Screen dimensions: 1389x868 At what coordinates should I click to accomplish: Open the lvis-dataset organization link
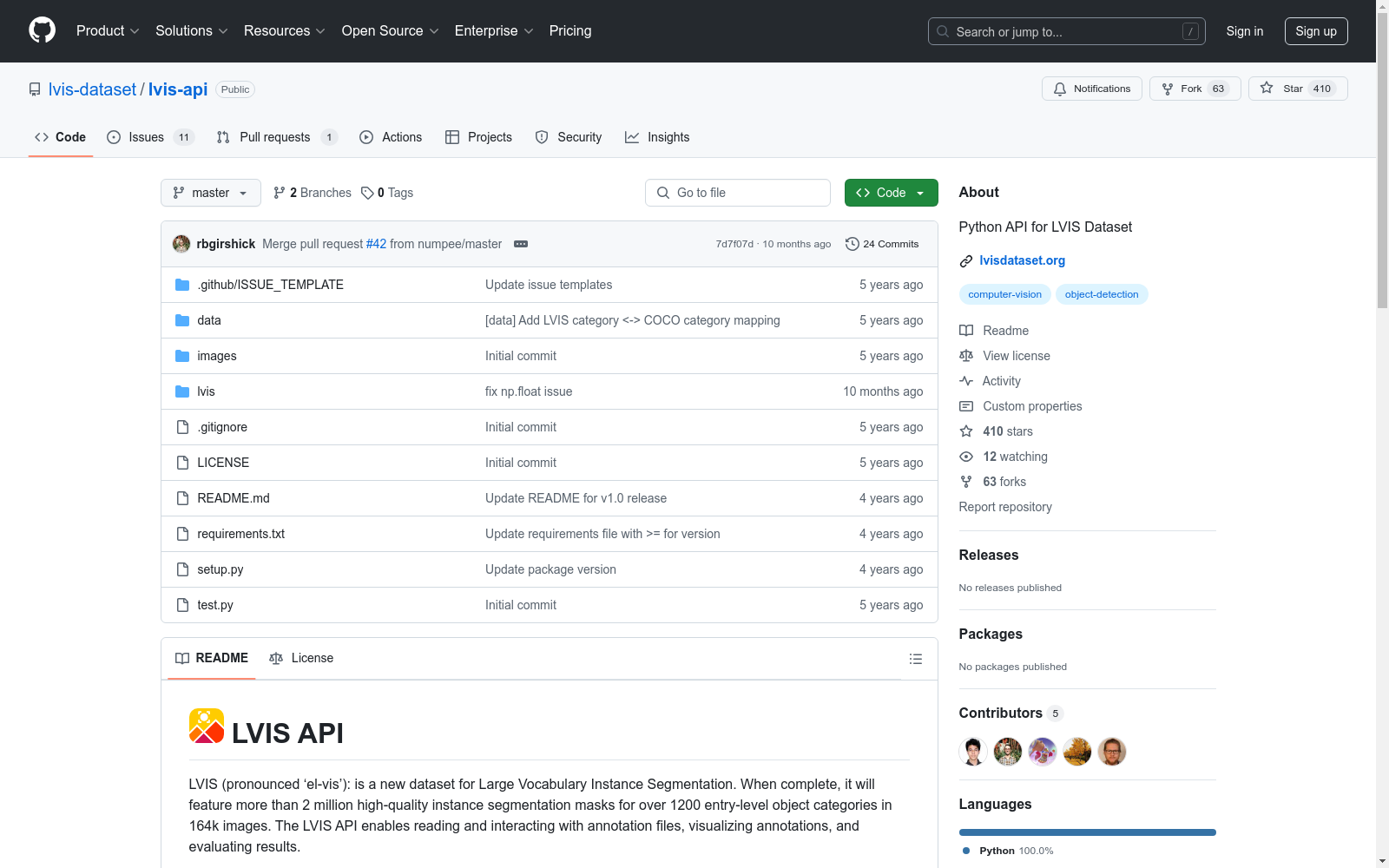(92, 89)
